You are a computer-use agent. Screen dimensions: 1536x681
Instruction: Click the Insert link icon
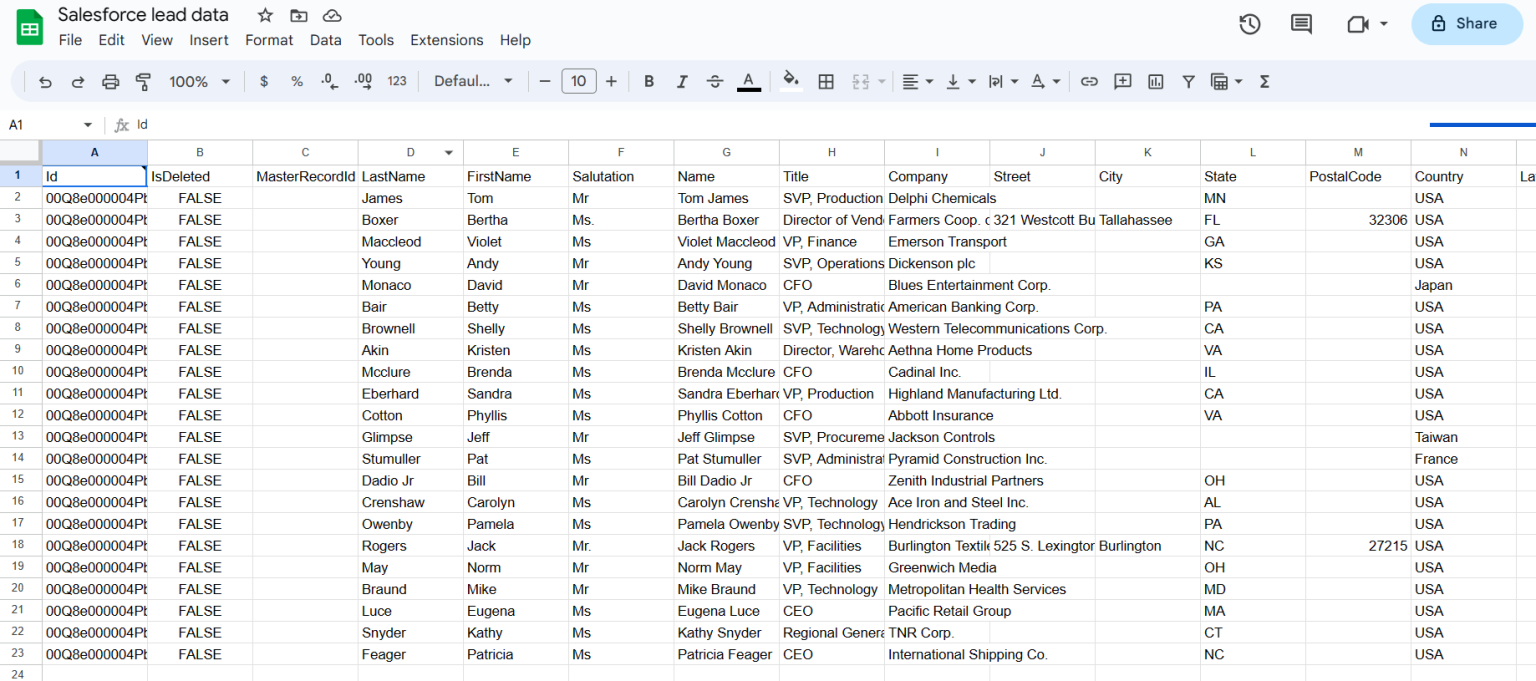[1089, 81]
